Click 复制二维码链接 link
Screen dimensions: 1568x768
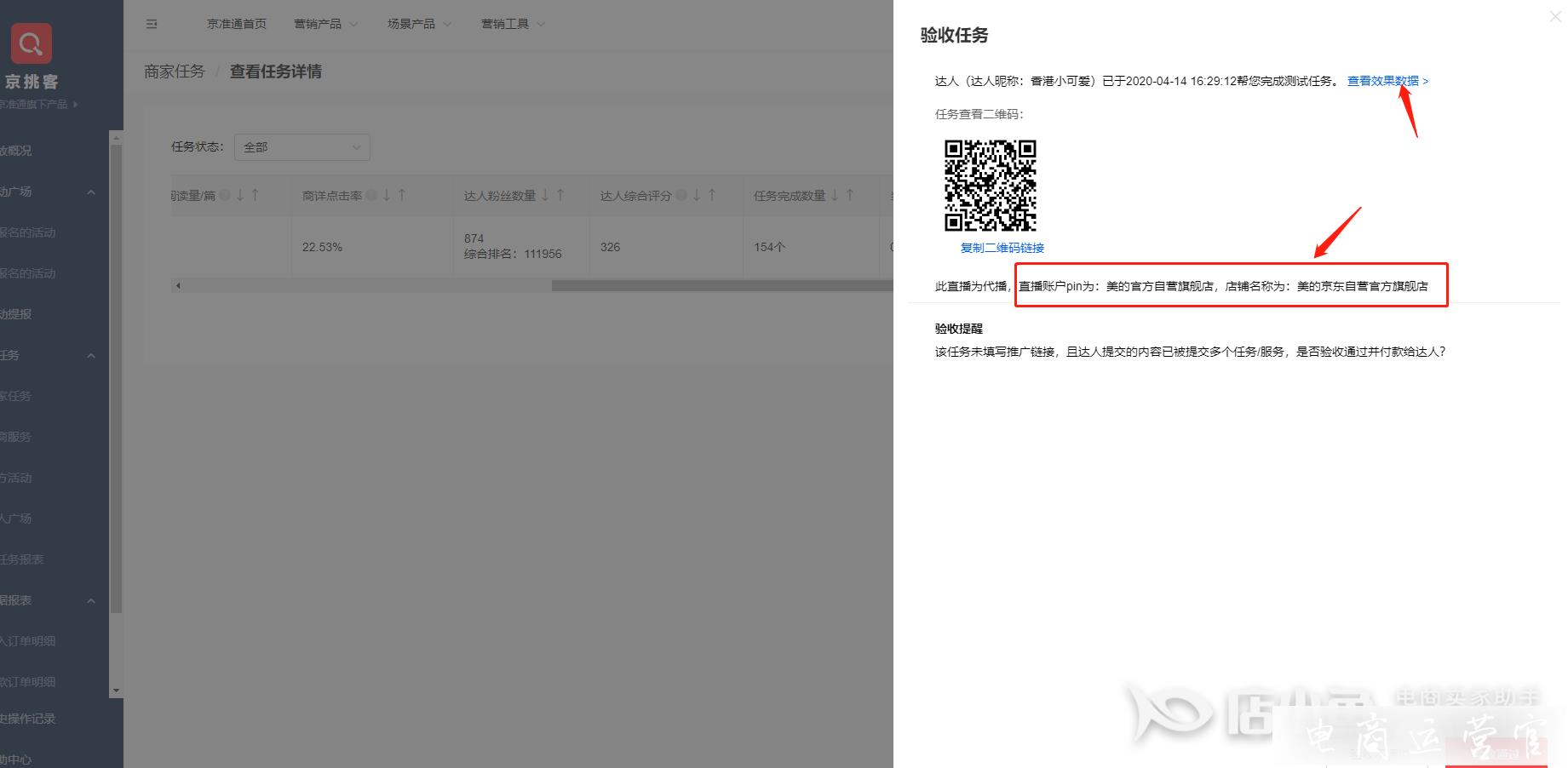pyautogui.click(x=1002, y=248)
